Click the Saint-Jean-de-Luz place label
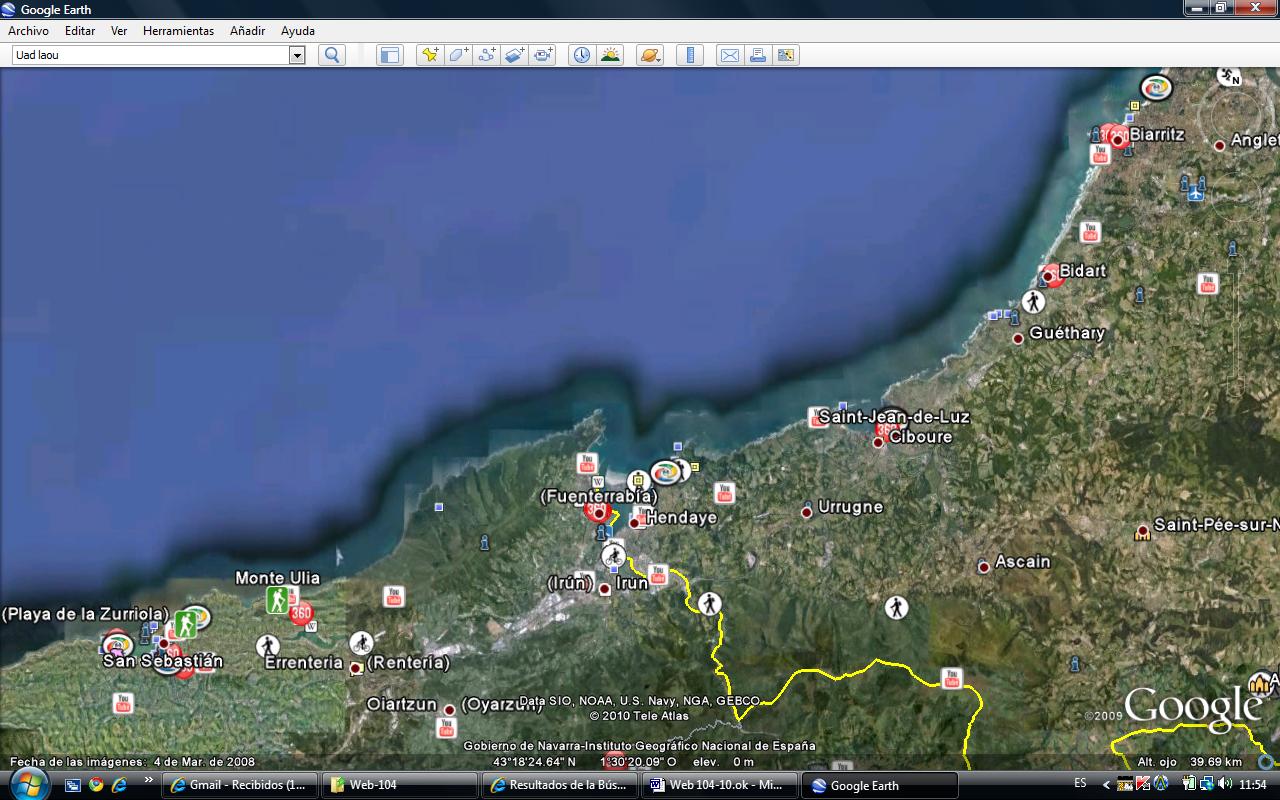Viewport: 1280px width, 800px height. (894, 416)
